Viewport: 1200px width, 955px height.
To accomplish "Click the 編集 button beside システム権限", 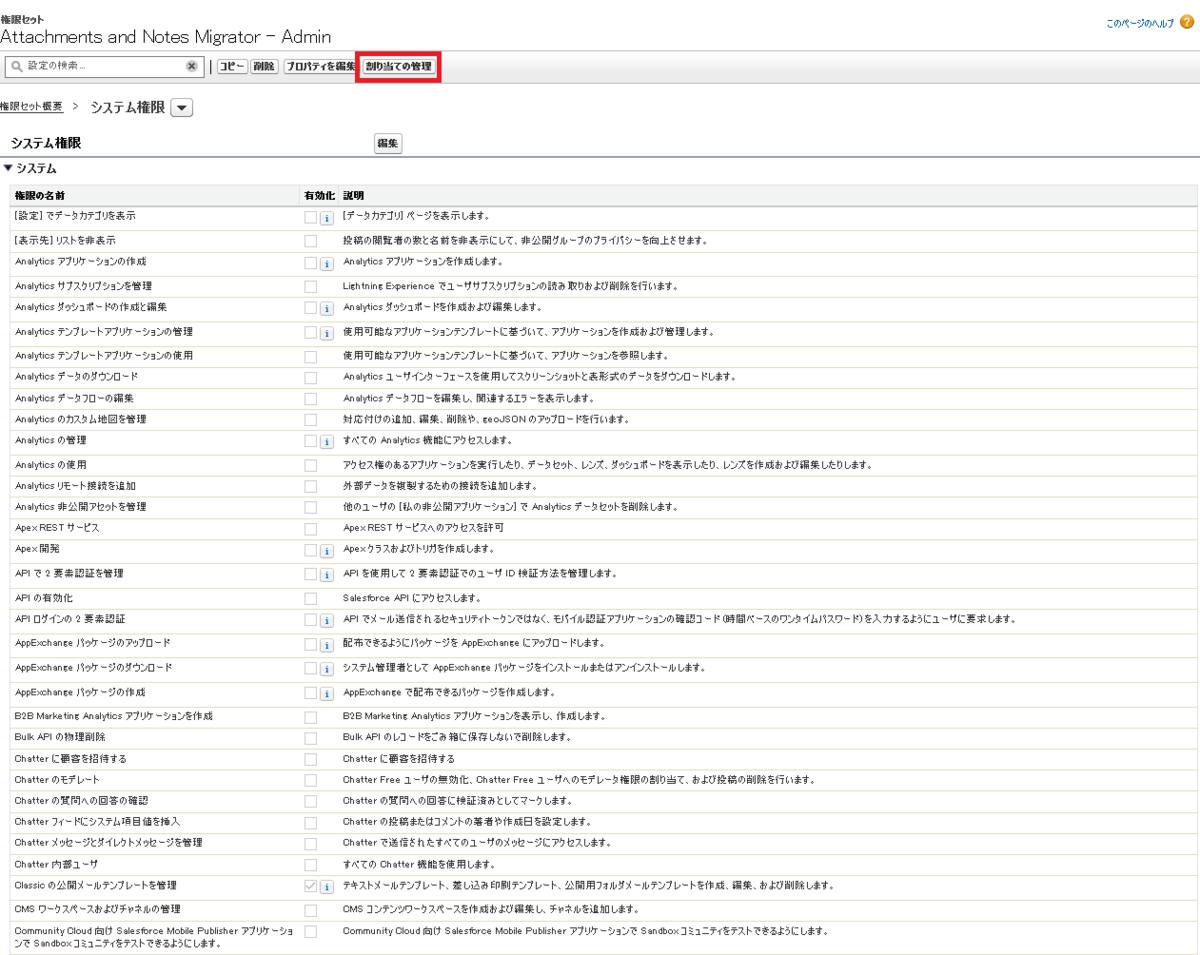I will point(388,144).
